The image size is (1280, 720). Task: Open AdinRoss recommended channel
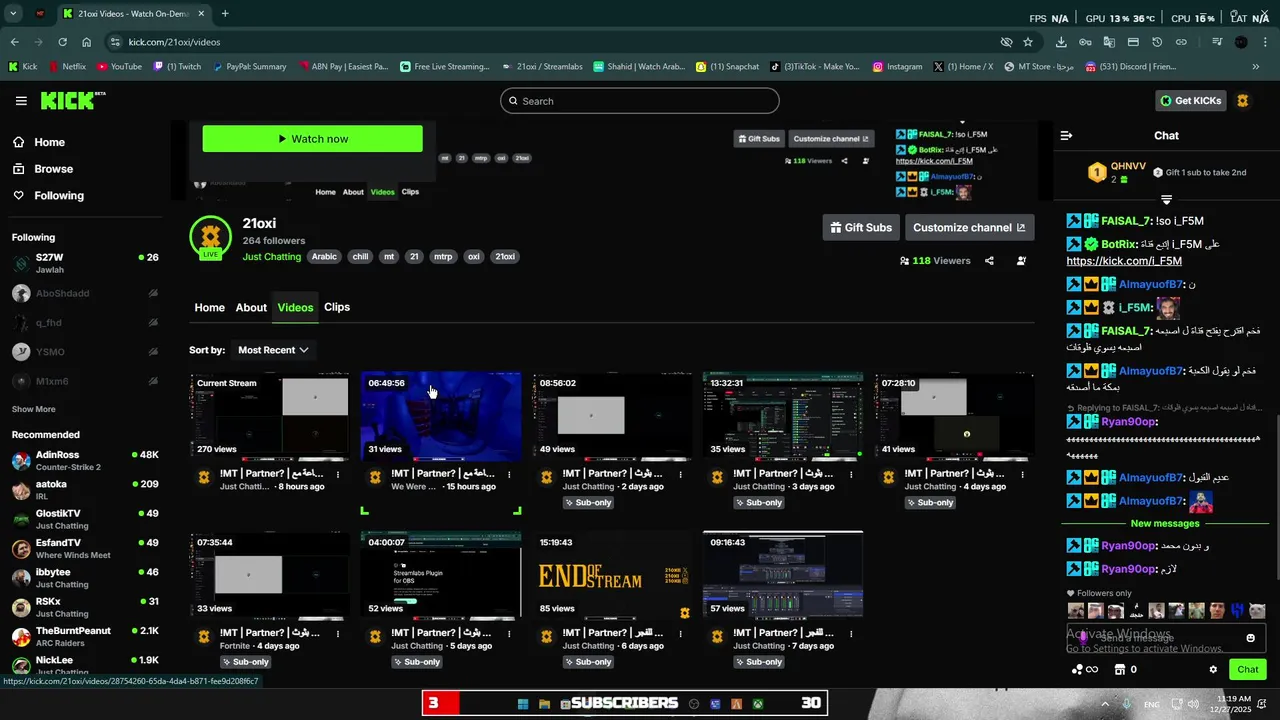click(85, 460)
